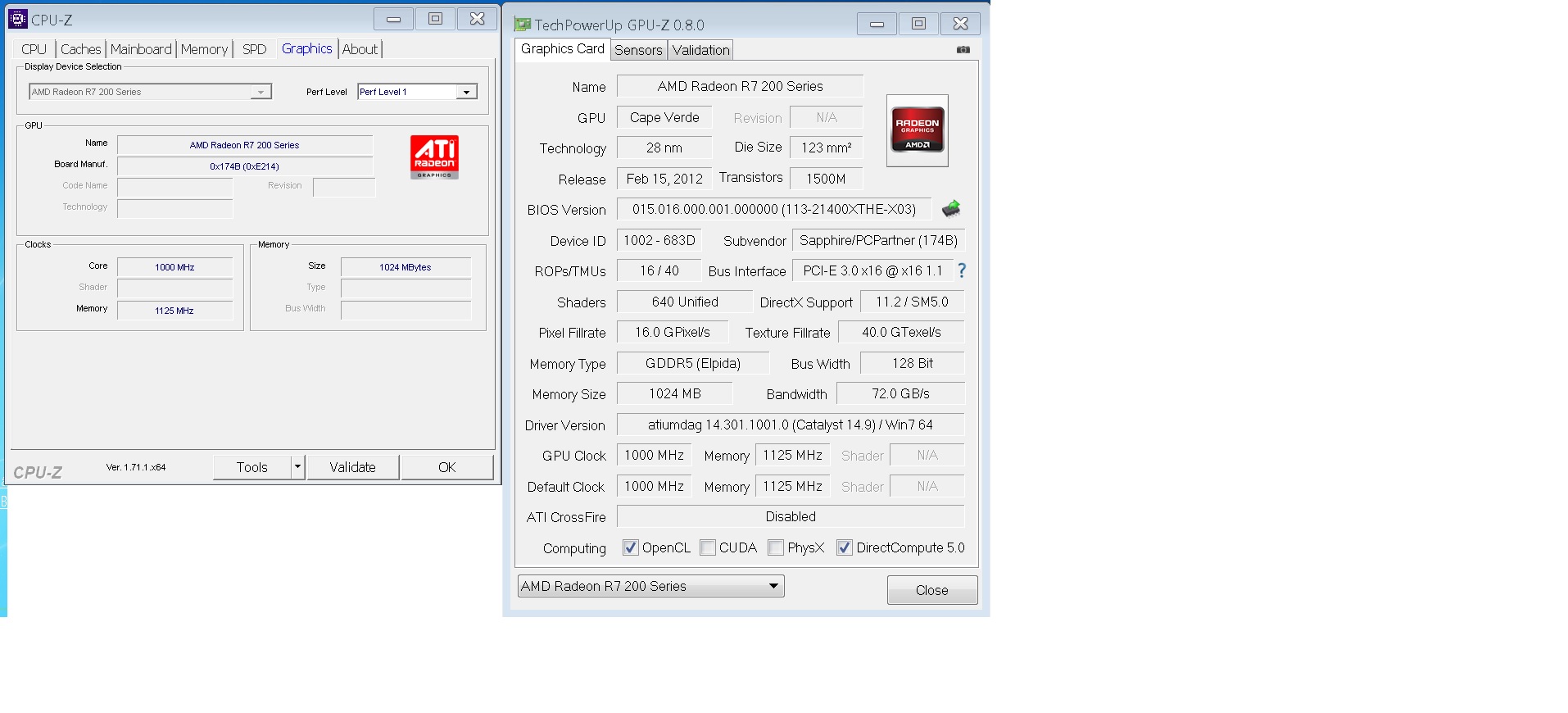Expand the Tools button dropdown arrow
This screenshot has height=713, width=1568.
pos(297,467)
